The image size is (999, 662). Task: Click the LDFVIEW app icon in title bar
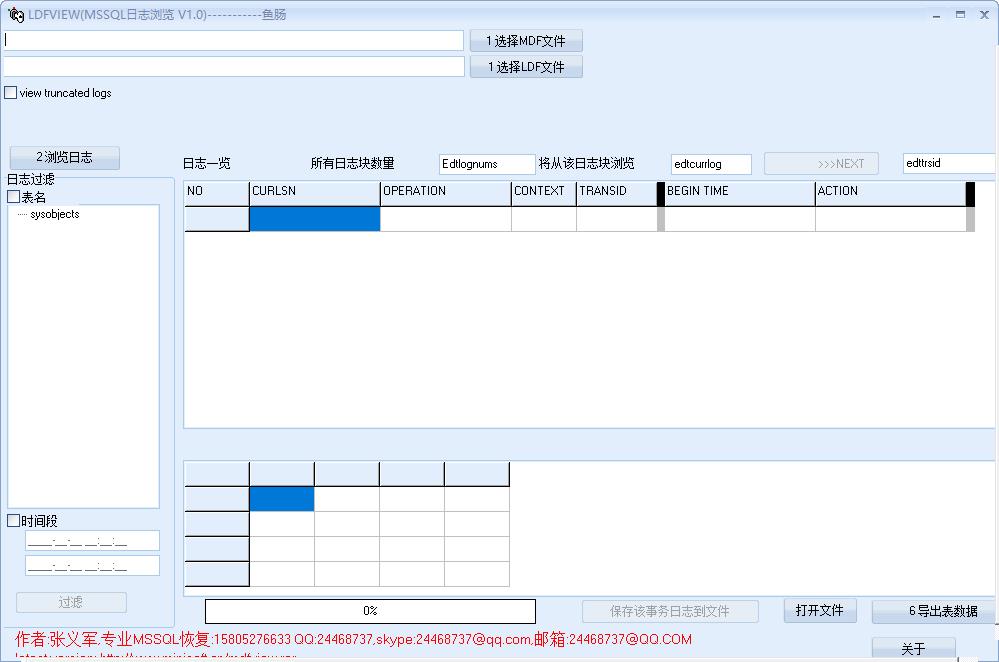click(16, 15)
